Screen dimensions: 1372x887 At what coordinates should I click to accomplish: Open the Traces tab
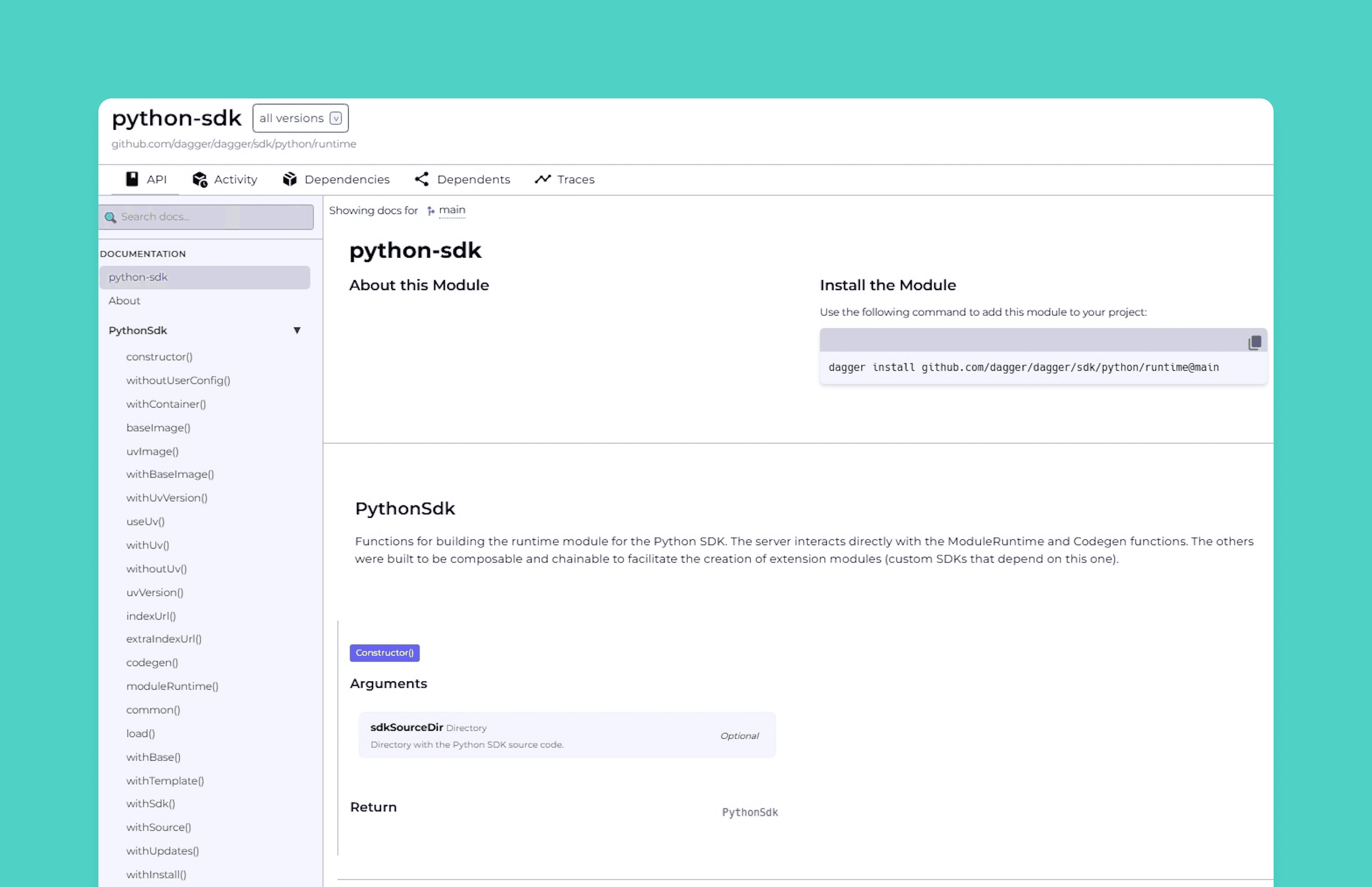point(575,180)
